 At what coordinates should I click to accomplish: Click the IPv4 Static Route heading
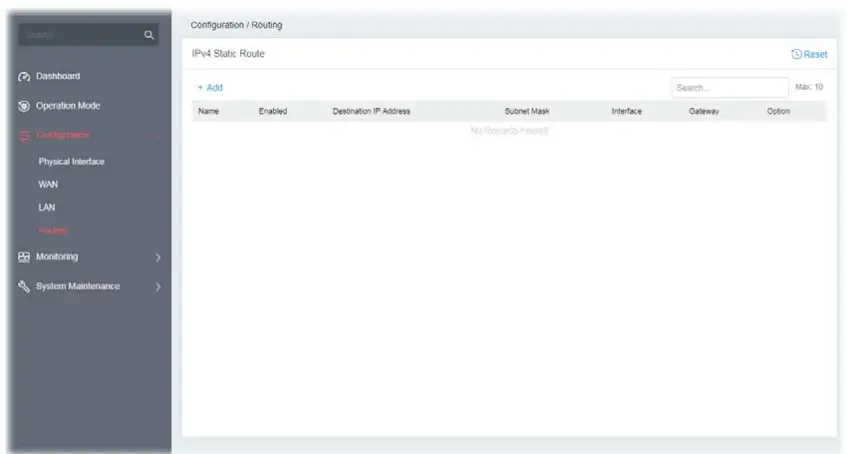(228, 54)
